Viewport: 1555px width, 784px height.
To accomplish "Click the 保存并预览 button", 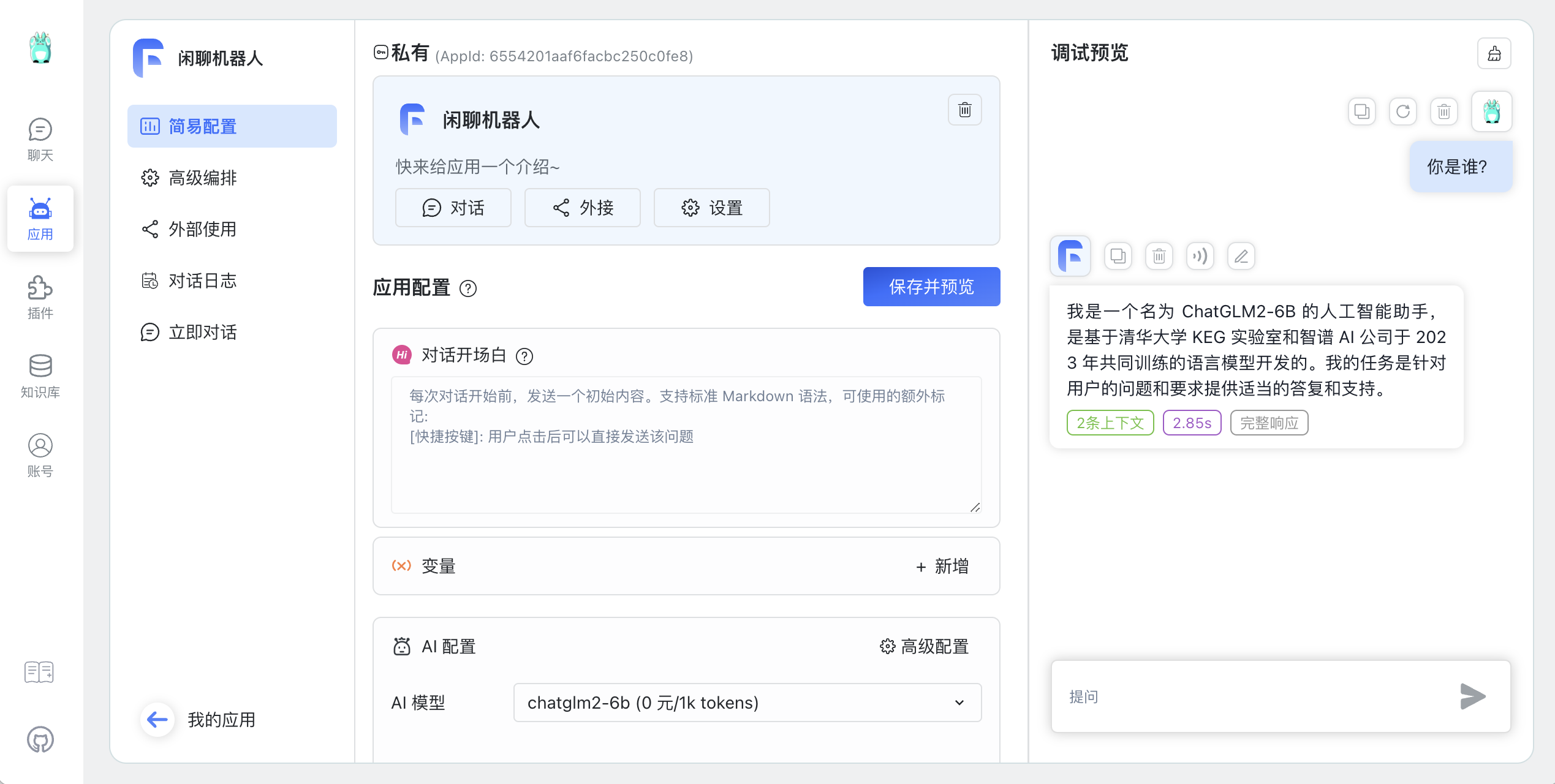I will point(931,287).
